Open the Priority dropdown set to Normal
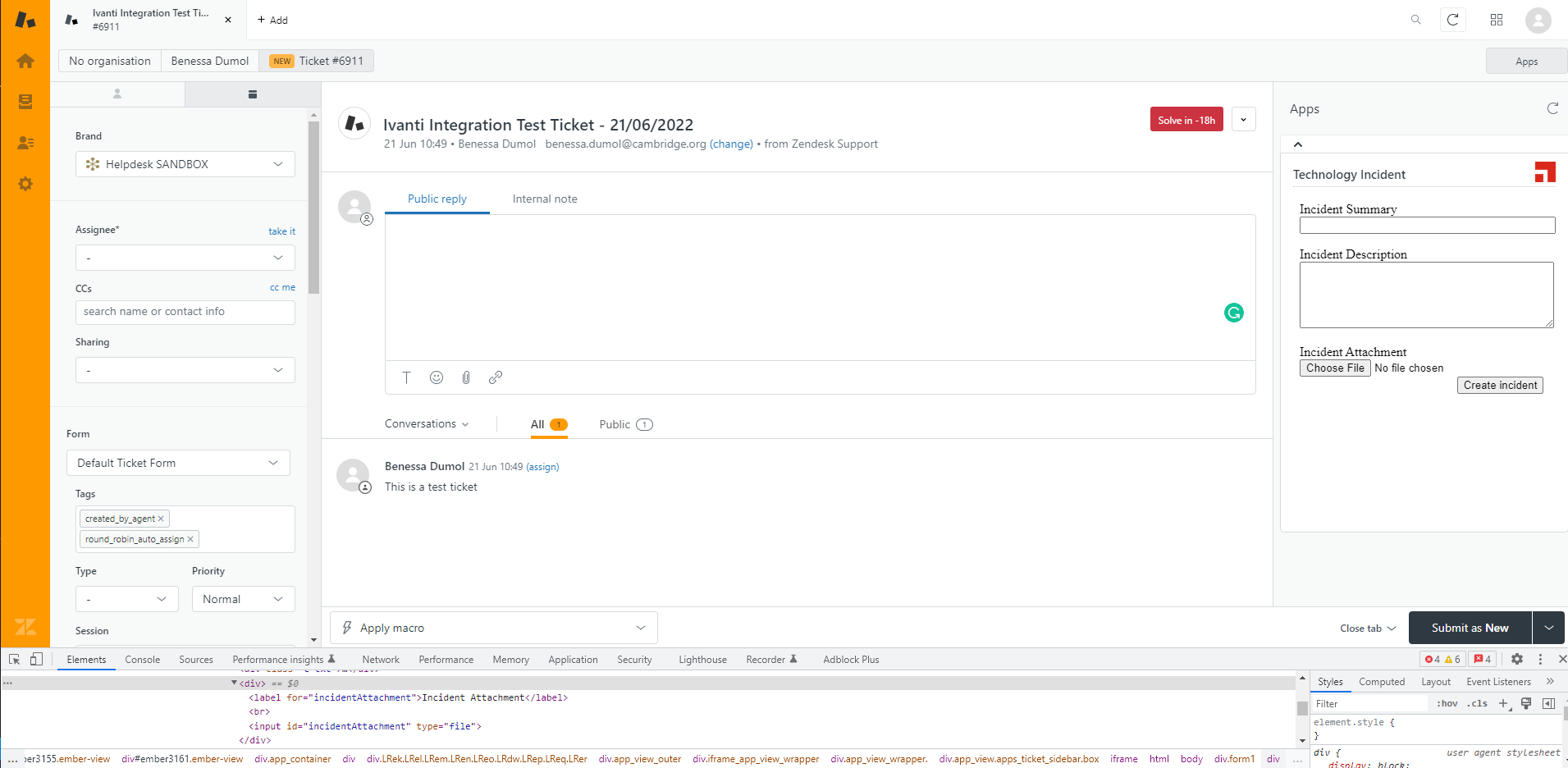This screenshot has width=1568, height=768. (243, 599)
